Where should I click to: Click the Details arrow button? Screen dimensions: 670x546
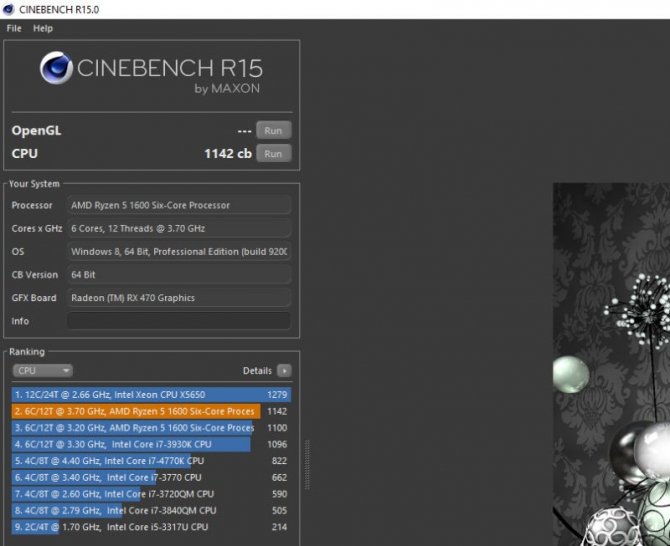284,370
